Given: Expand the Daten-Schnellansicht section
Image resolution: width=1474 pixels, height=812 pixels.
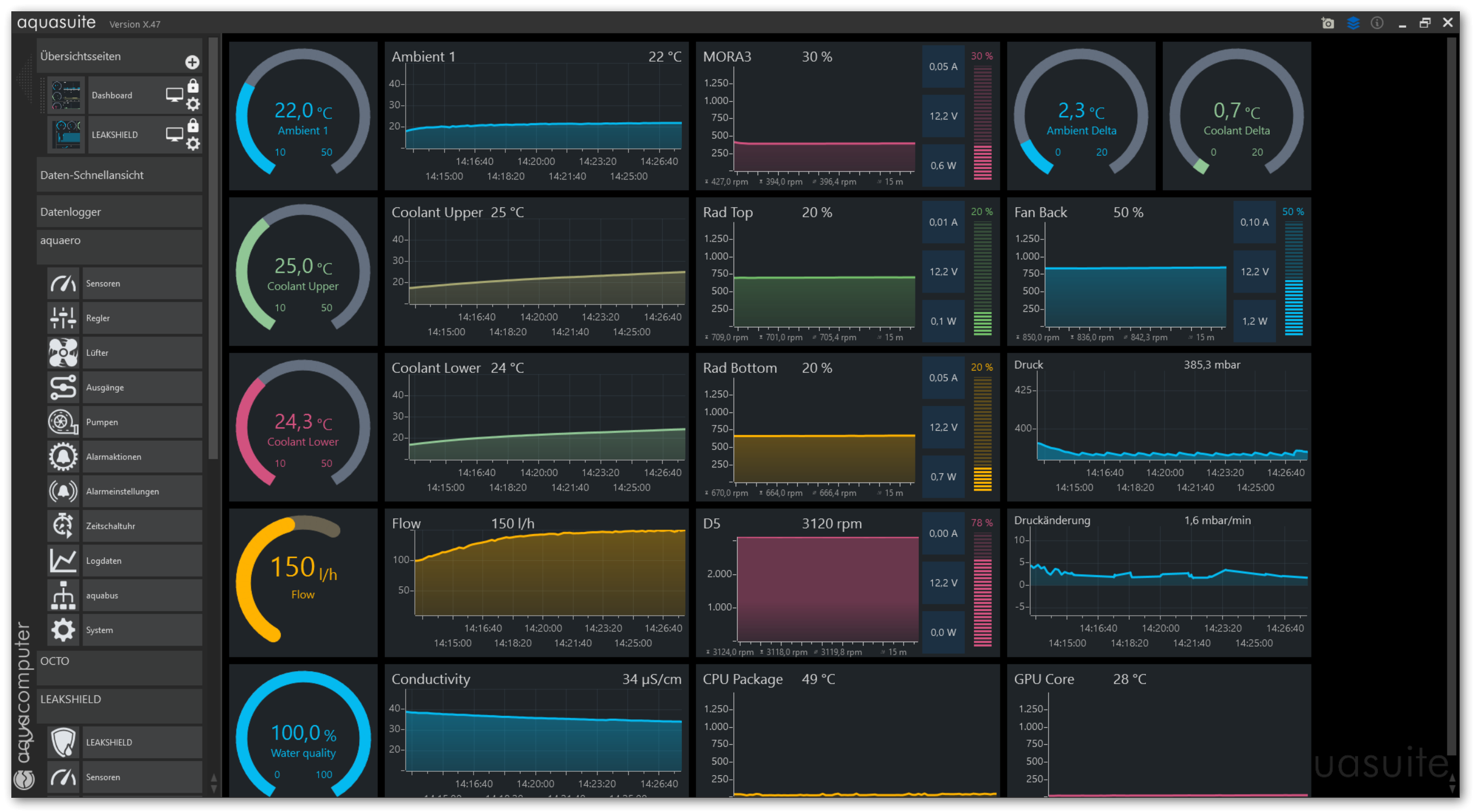Looking at the screenshot, I should point(119,175).
